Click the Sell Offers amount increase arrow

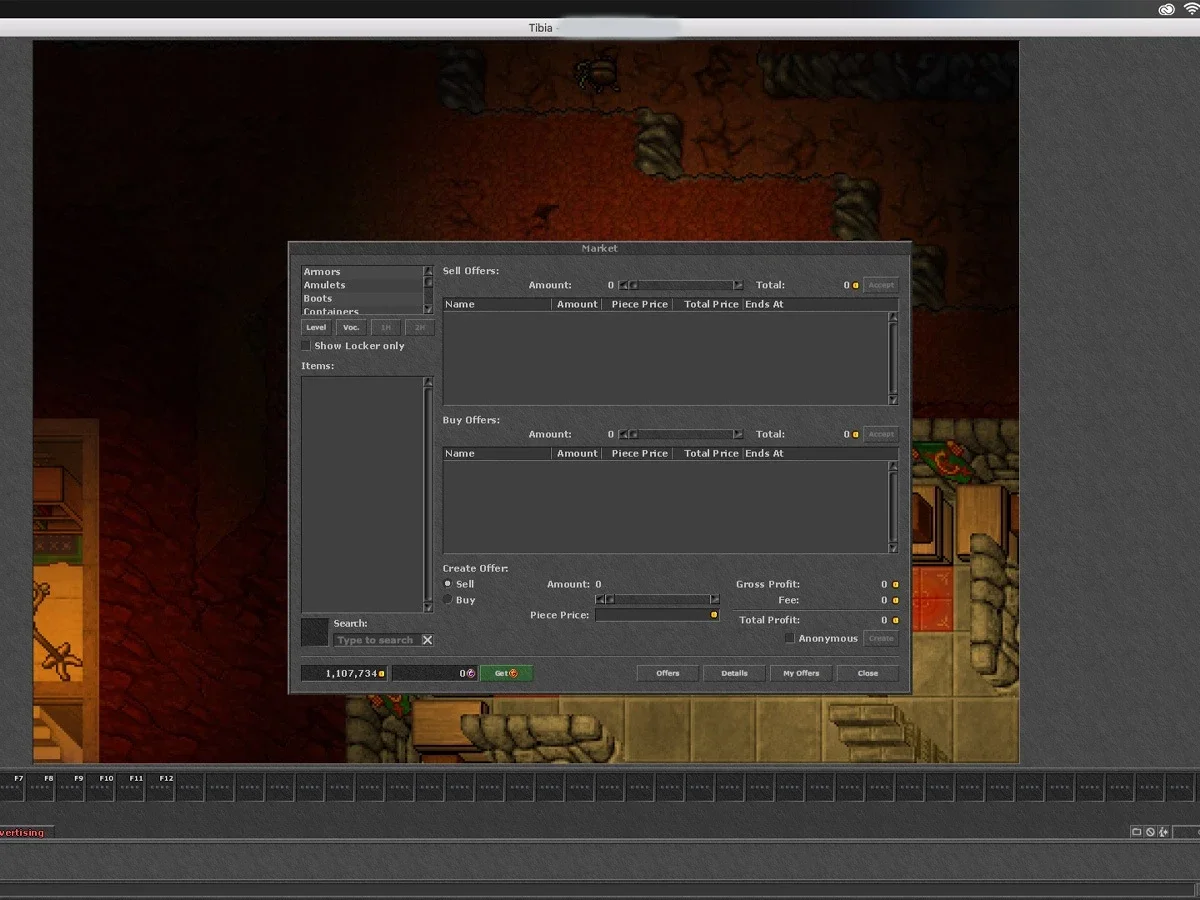[739, 285]
